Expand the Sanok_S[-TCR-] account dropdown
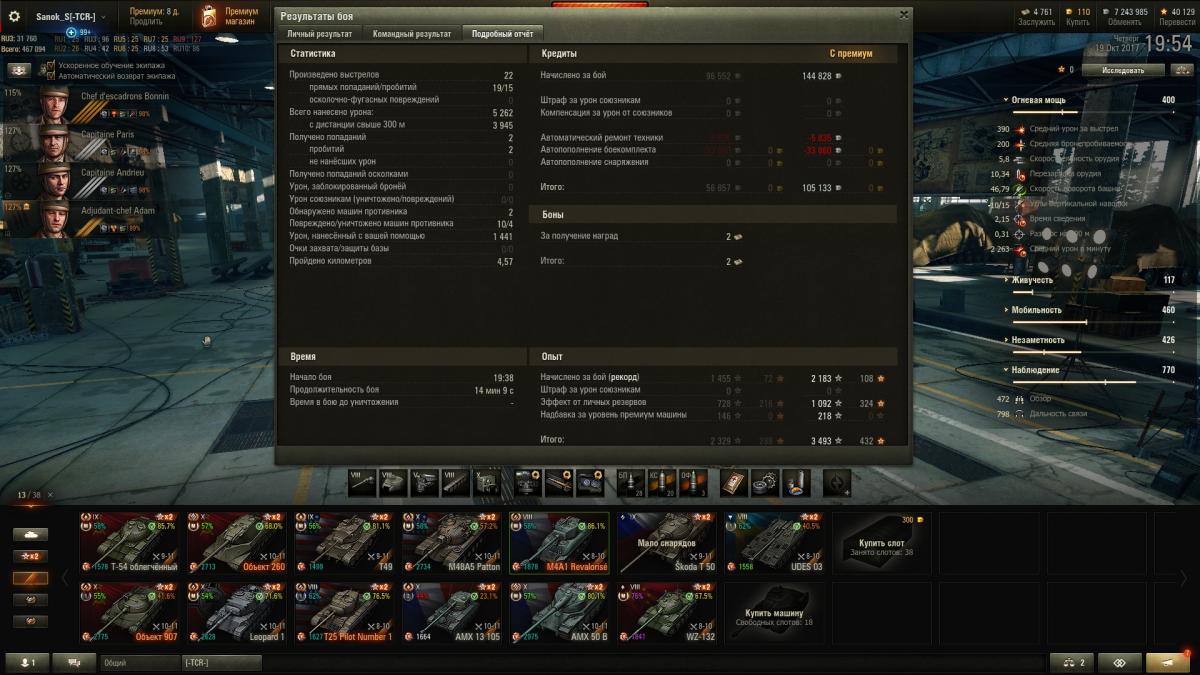 70,16
